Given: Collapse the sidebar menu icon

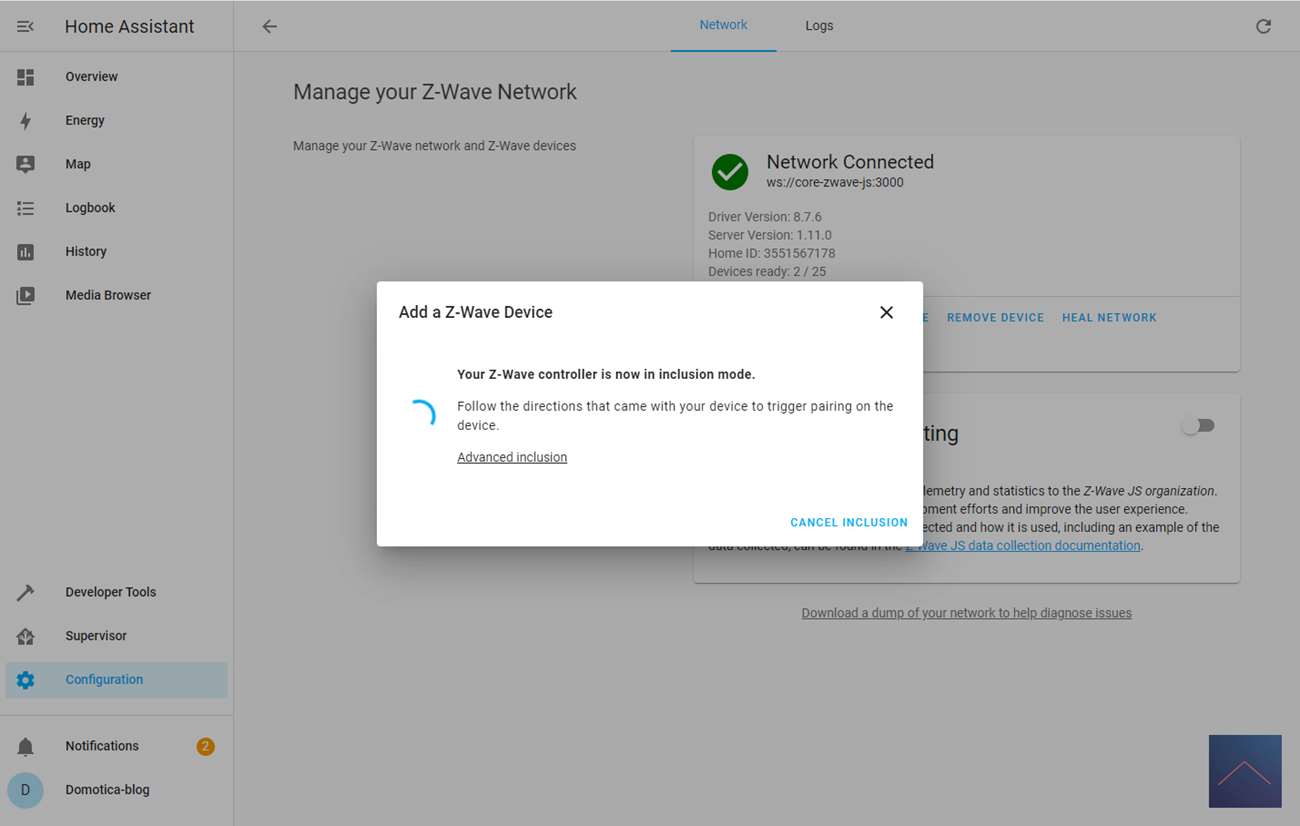Looking at the screenshot, I should pyautogui.click(x=26, y=27).
